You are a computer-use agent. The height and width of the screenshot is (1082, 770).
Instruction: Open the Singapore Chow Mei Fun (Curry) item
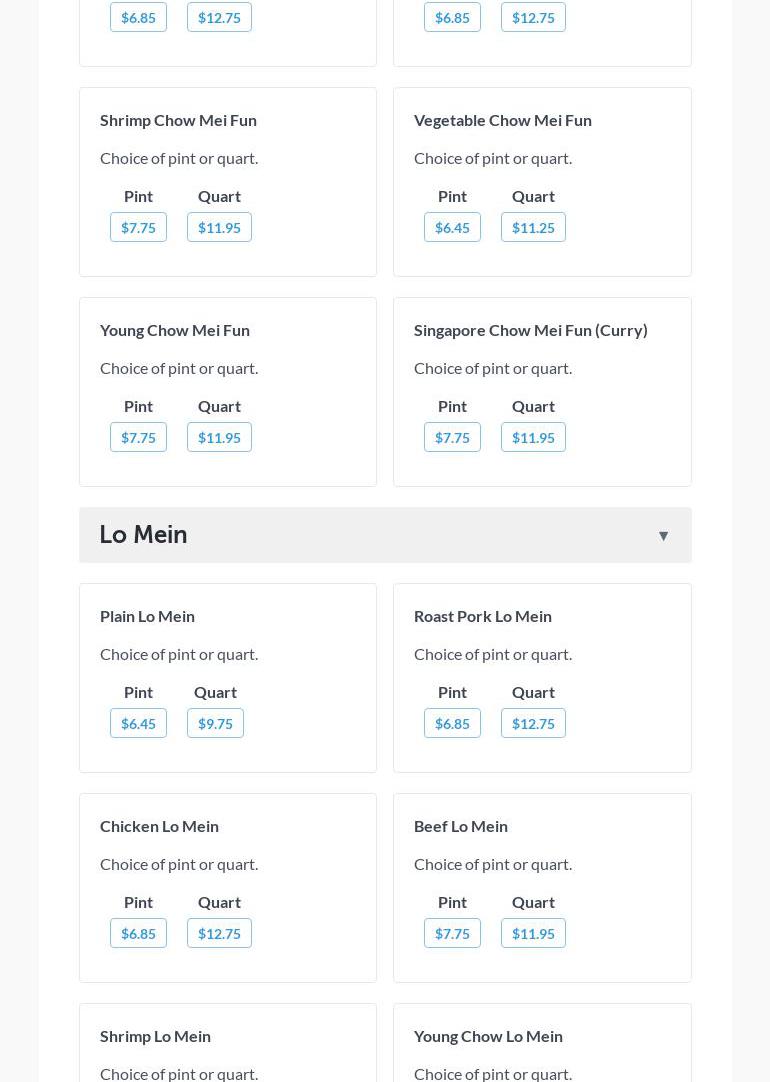point(530,330)
